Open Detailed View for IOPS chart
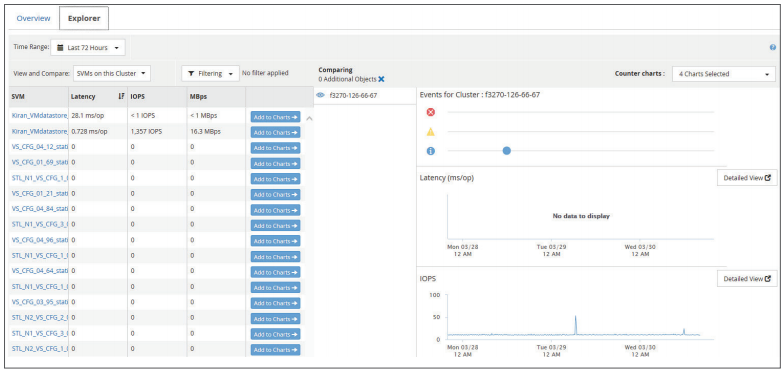 point(747,278)
